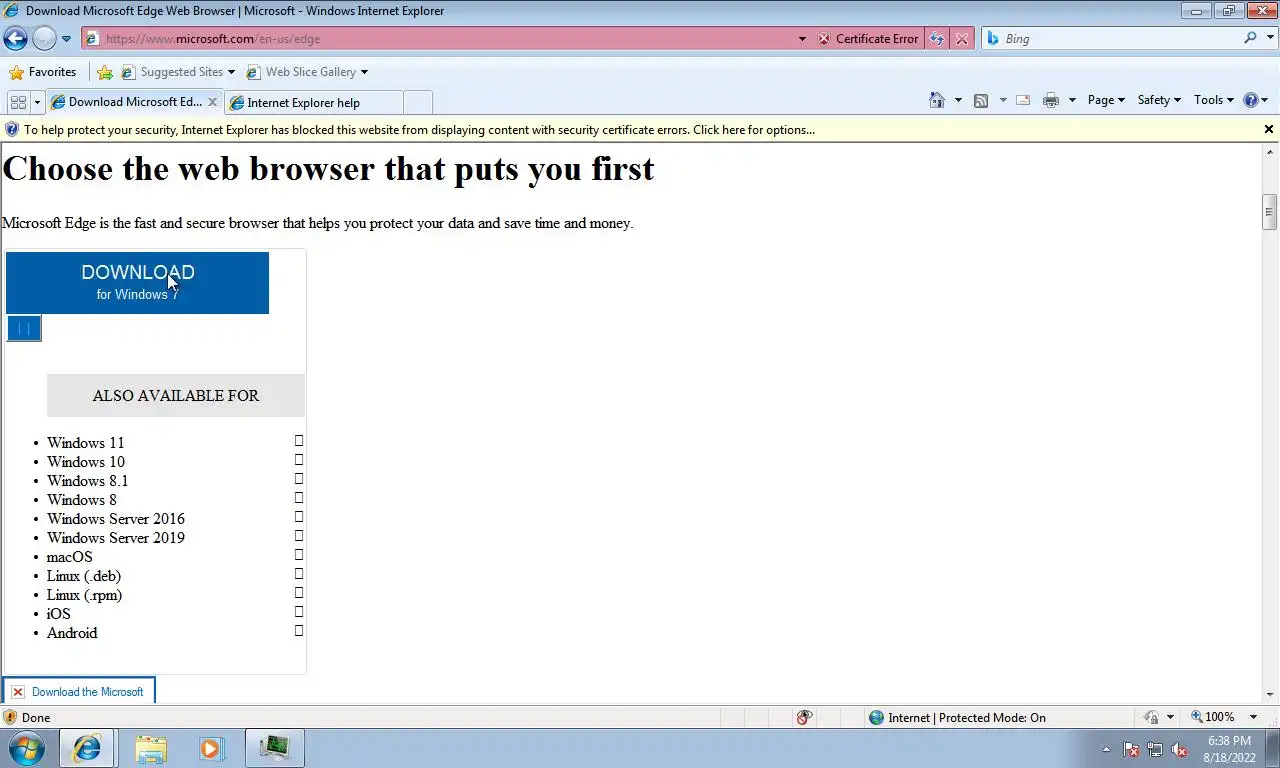Viewport: 1280px width, 768px height.
Task: Open the Page menu
Action: pyautogui.click(x=1106, y=100)
